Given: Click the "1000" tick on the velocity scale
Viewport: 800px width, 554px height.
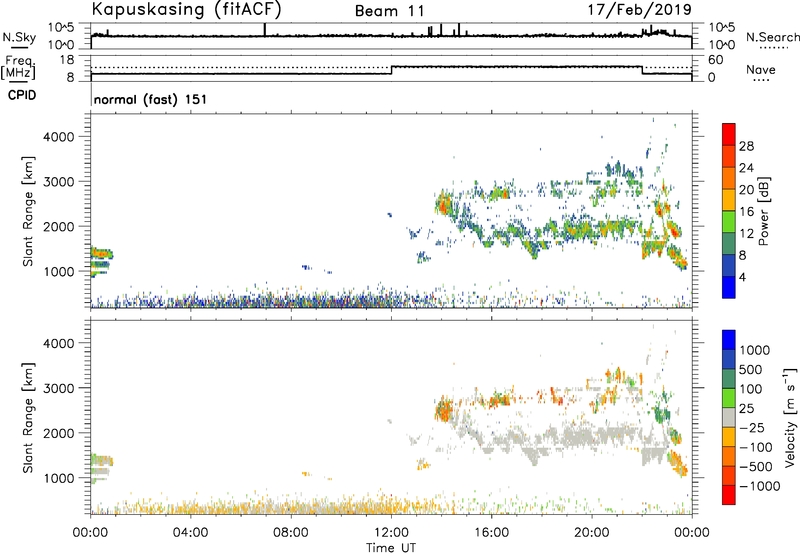Looking at the screenshot, I should 755,350.
